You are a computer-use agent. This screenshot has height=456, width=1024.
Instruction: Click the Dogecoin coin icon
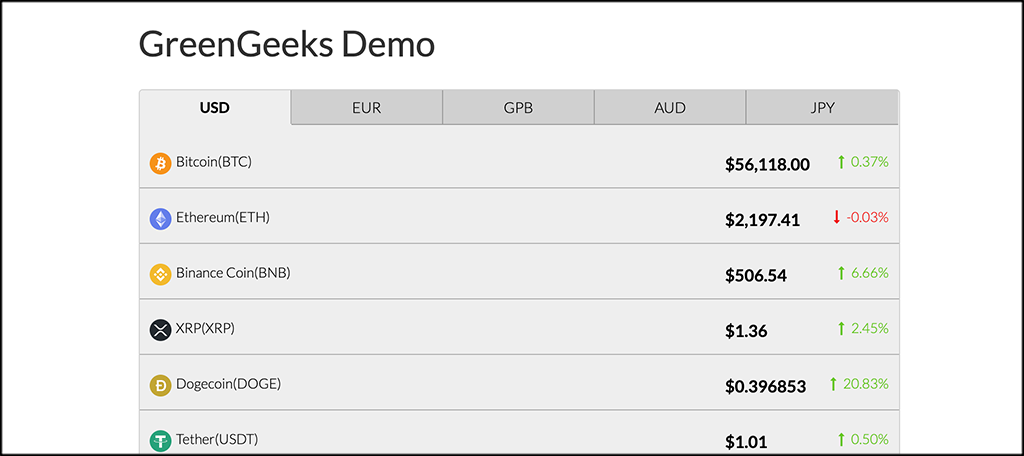point(160,385)
